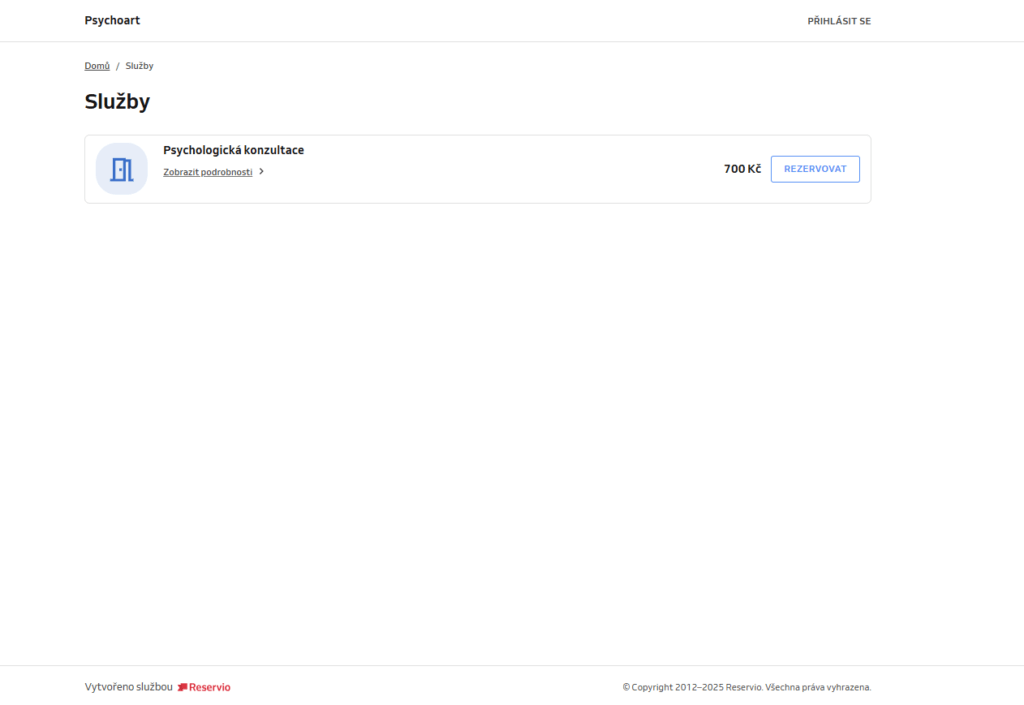Click the Psychoart site title
This screenshot has width=1024, height=705.
112,20
